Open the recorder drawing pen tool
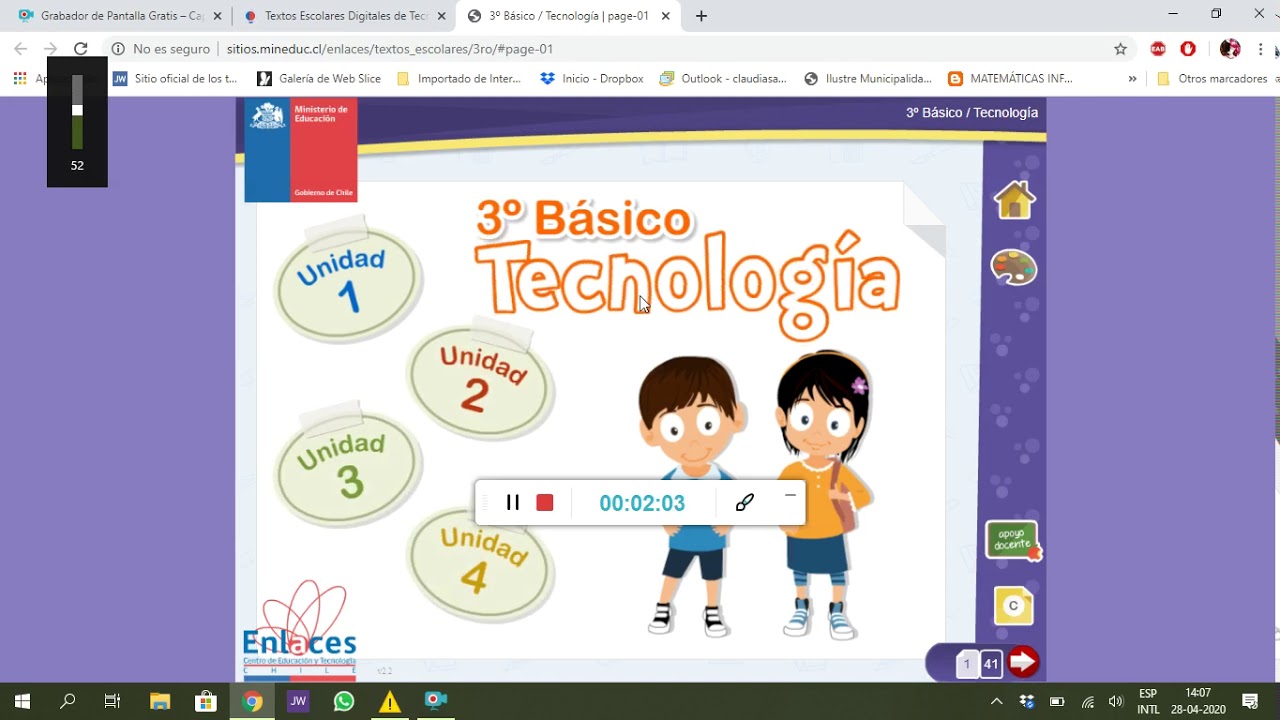This screenshot has height=720, width=1280. click(744, 502)
